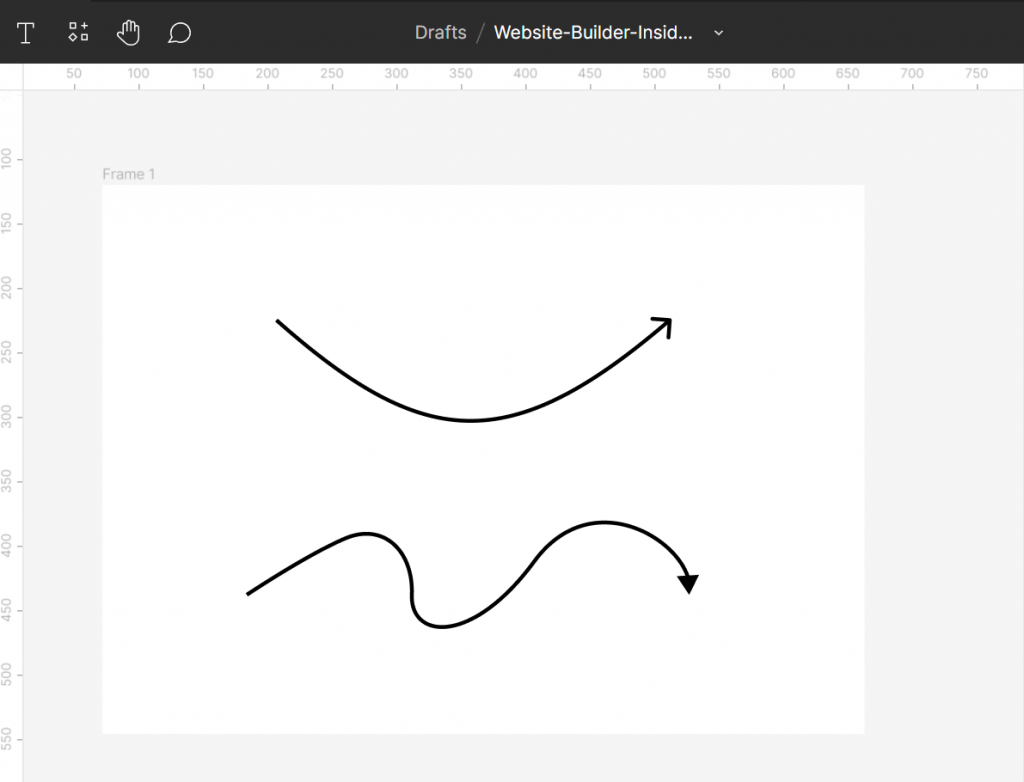Viewport: 1024px width, 782px height.
Task: Open options beside the document title
Action: pos(718,33)
